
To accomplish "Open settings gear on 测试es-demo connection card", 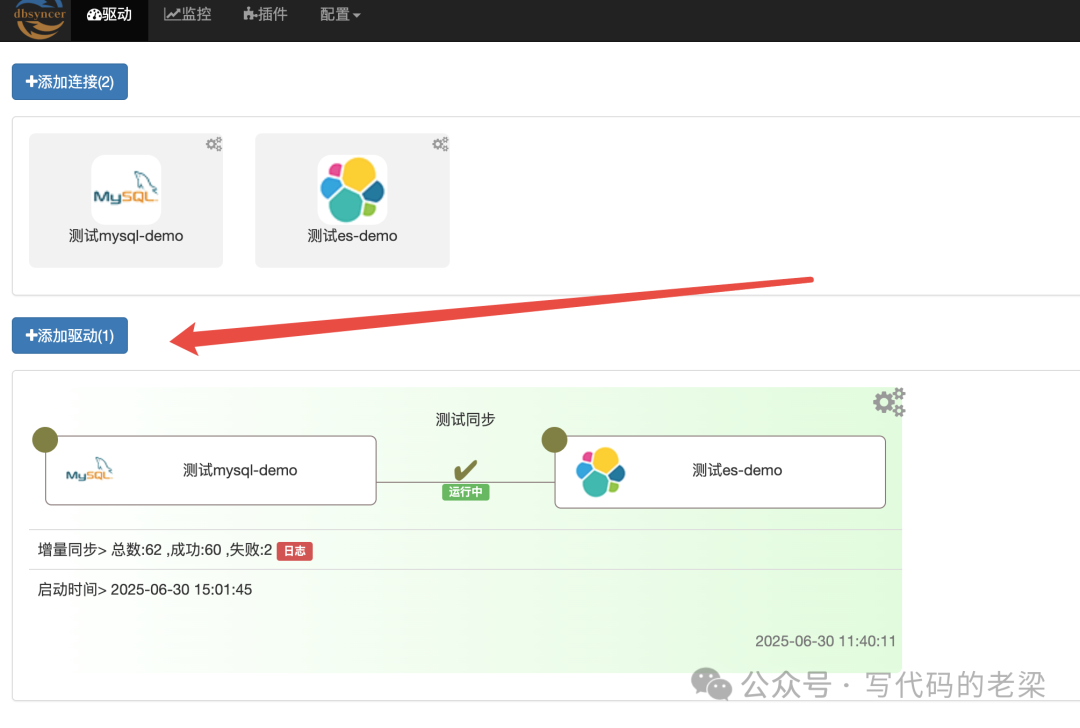I will 440,145.
